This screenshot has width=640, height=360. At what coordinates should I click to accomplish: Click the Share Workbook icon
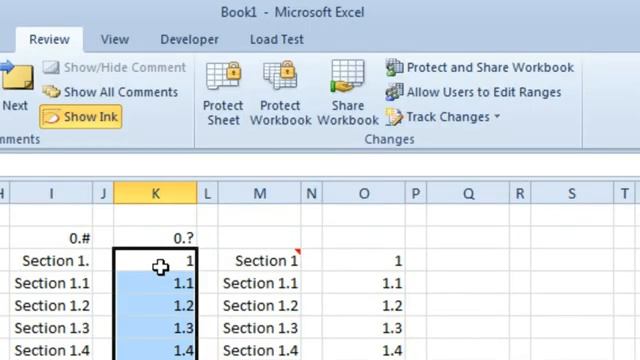tap(347, 76)
